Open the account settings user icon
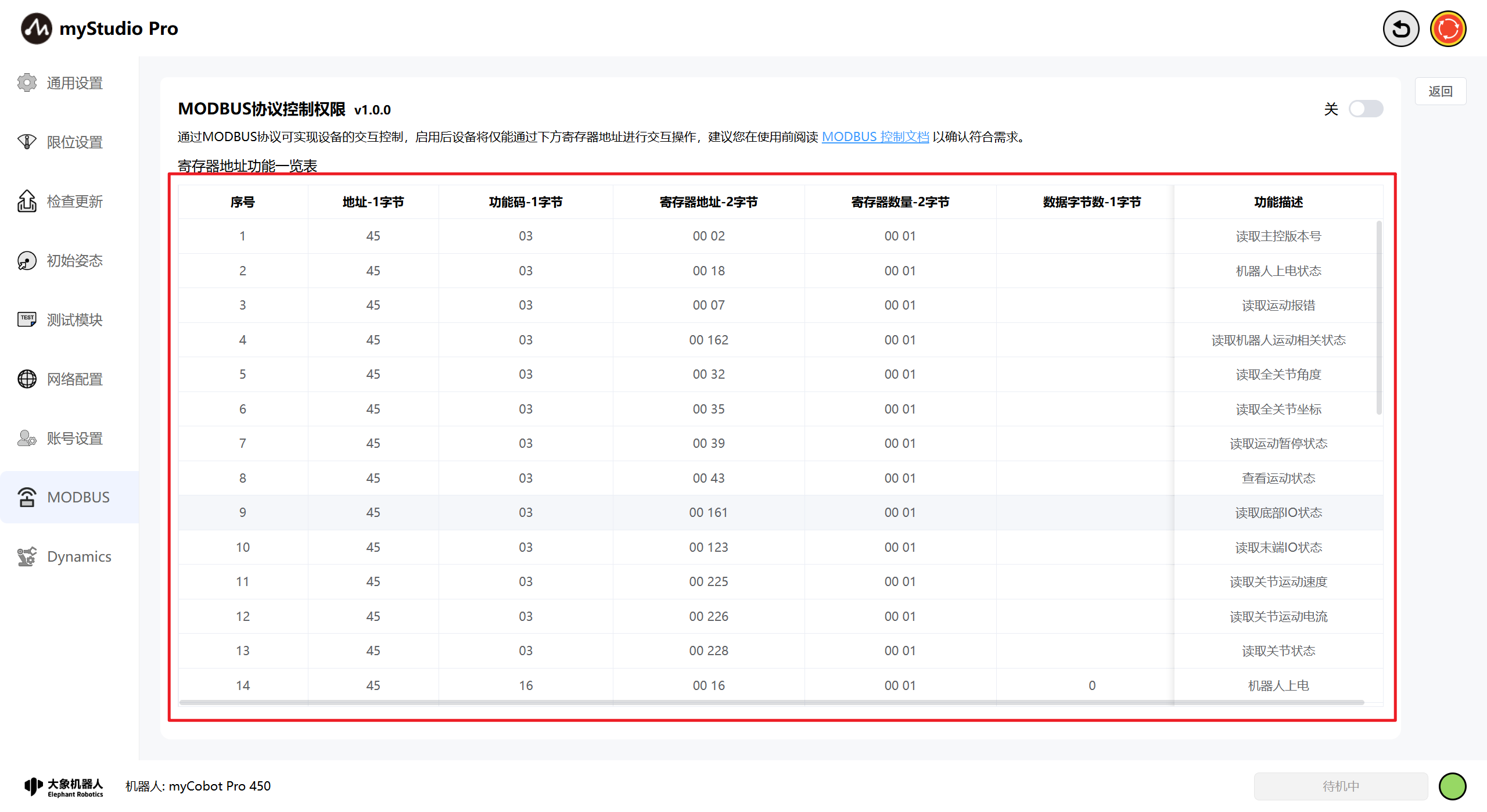The height and width of the screenshot is (812, 1487). tap(27, 438)
